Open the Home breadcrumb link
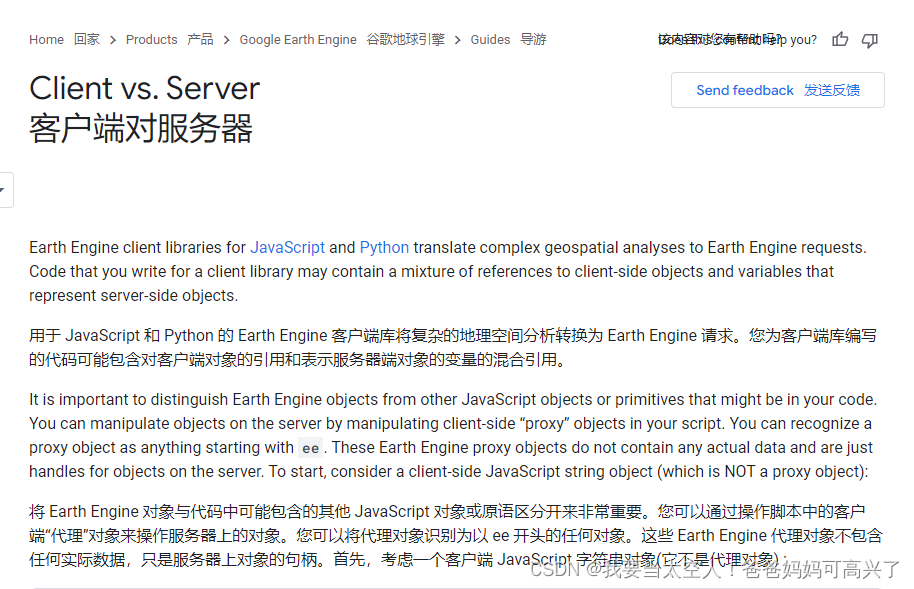Viewport: 914px width, 589px height. click(x=47, y=40)
